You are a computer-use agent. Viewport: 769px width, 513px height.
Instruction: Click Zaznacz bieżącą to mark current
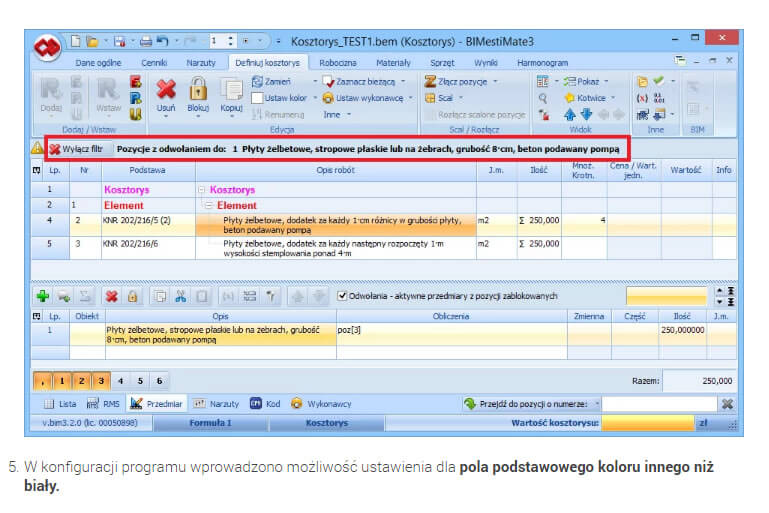point(359,81)
